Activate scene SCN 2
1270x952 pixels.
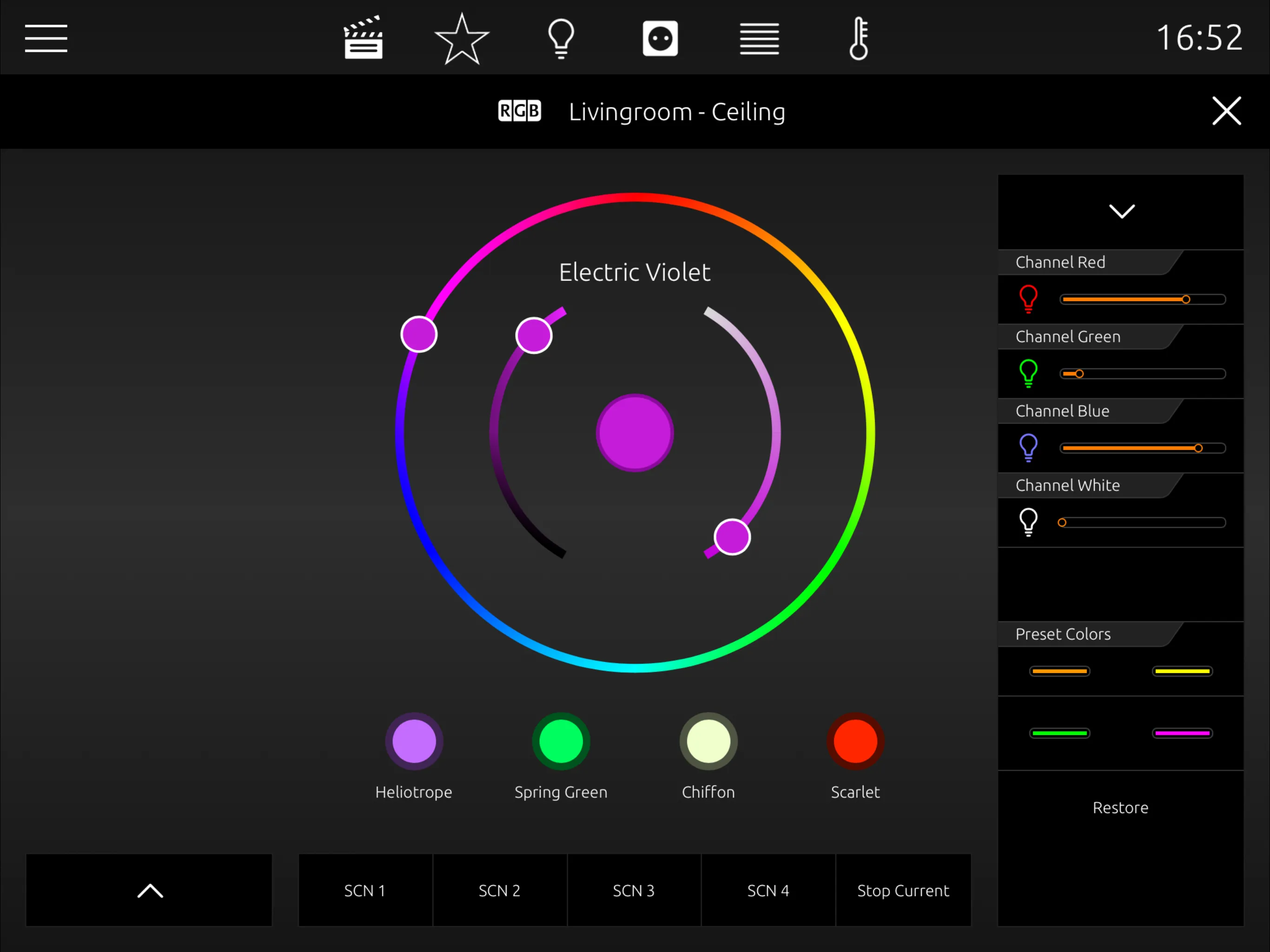[x=500, y=890]
